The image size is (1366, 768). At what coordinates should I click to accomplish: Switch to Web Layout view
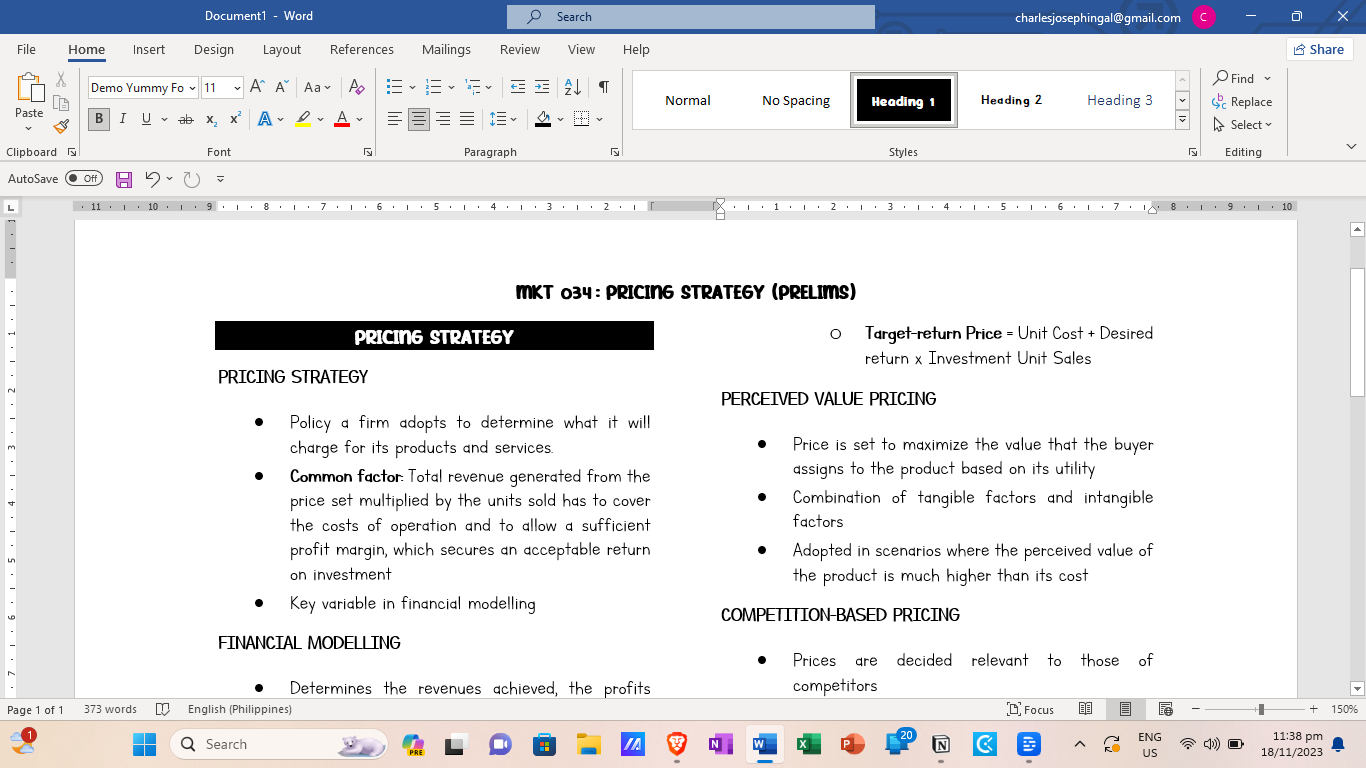coord(1165,709)
